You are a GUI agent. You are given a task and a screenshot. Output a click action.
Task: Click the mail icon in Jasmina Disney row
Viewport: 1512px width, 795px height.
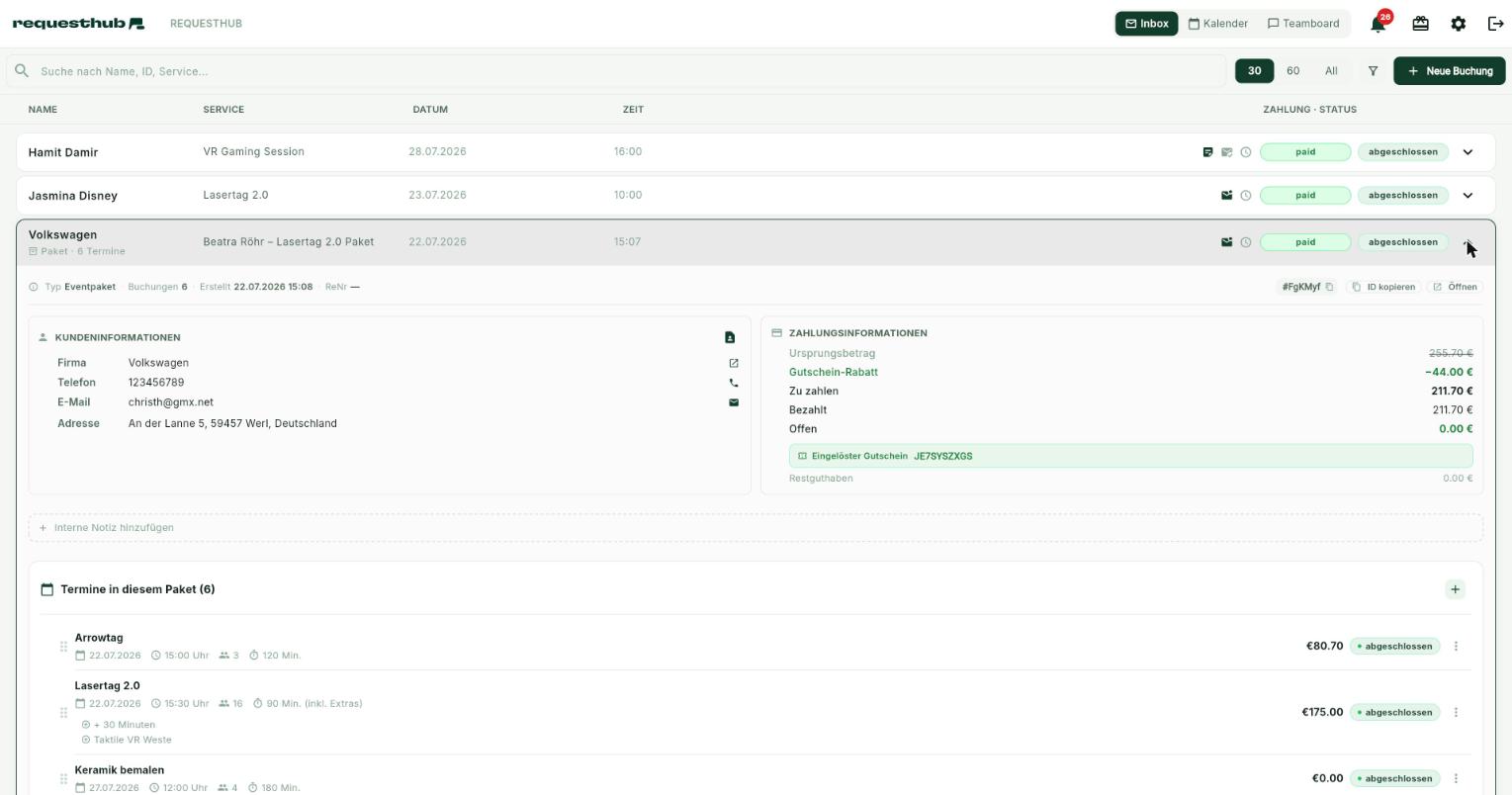pyautogui.click(x=1226, y=196)
